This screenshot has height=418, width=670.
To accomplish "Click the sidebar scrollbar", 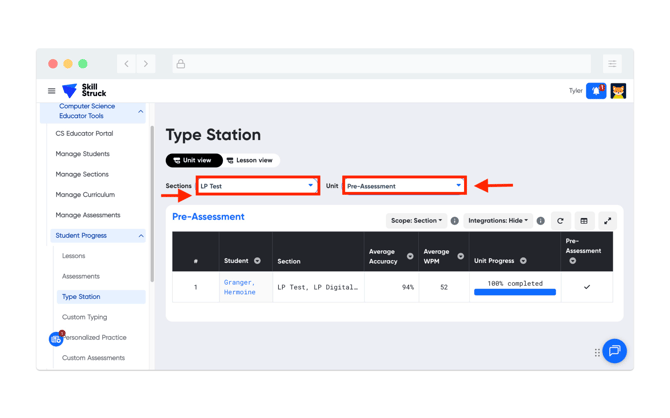I will click(152, 204).
